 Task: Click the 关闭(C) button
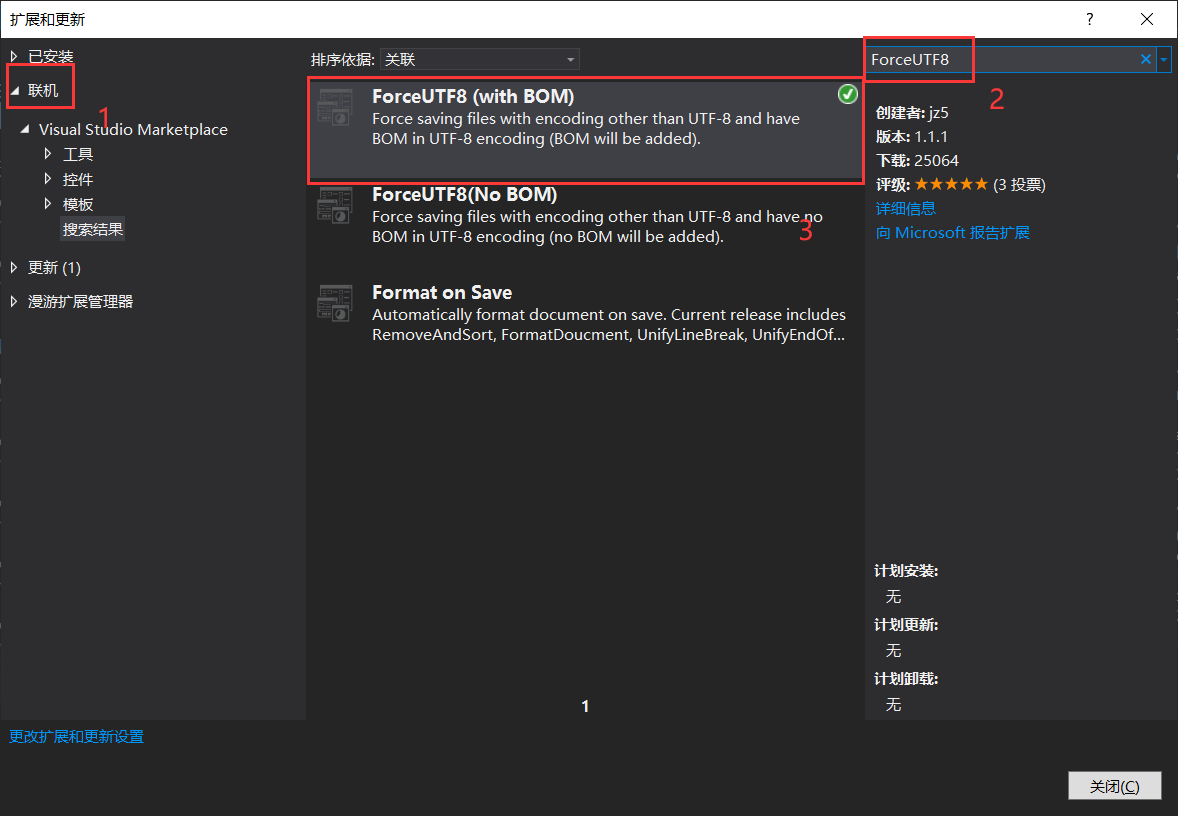(x=1114, y=786)
